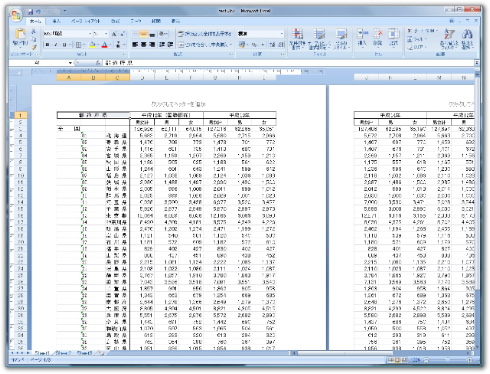Click the Decrease Font Size icon
This screenshot has width=490, height=374.
122,34
